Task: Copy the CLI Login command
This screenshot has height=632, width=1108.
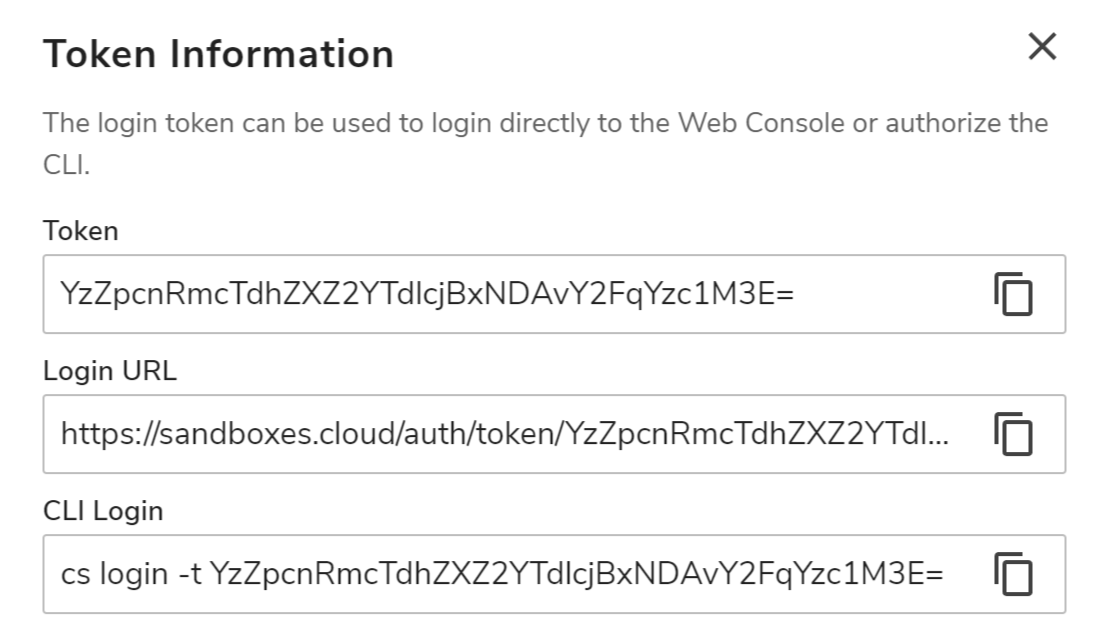Action: pos(1013,573)
